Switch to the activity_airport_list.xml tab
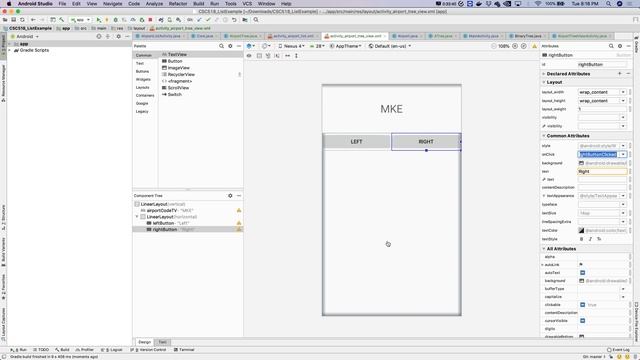This screenshot has width=640, height=360. pos(293,36)
